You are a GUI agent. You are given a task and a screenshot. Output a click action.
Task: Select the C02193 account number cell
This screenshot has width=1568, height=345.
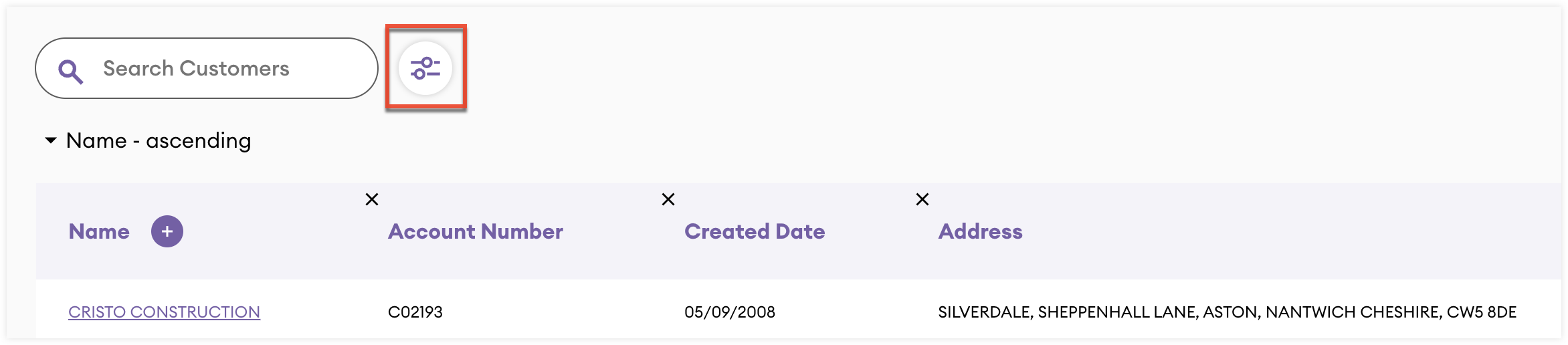[415, 312]
